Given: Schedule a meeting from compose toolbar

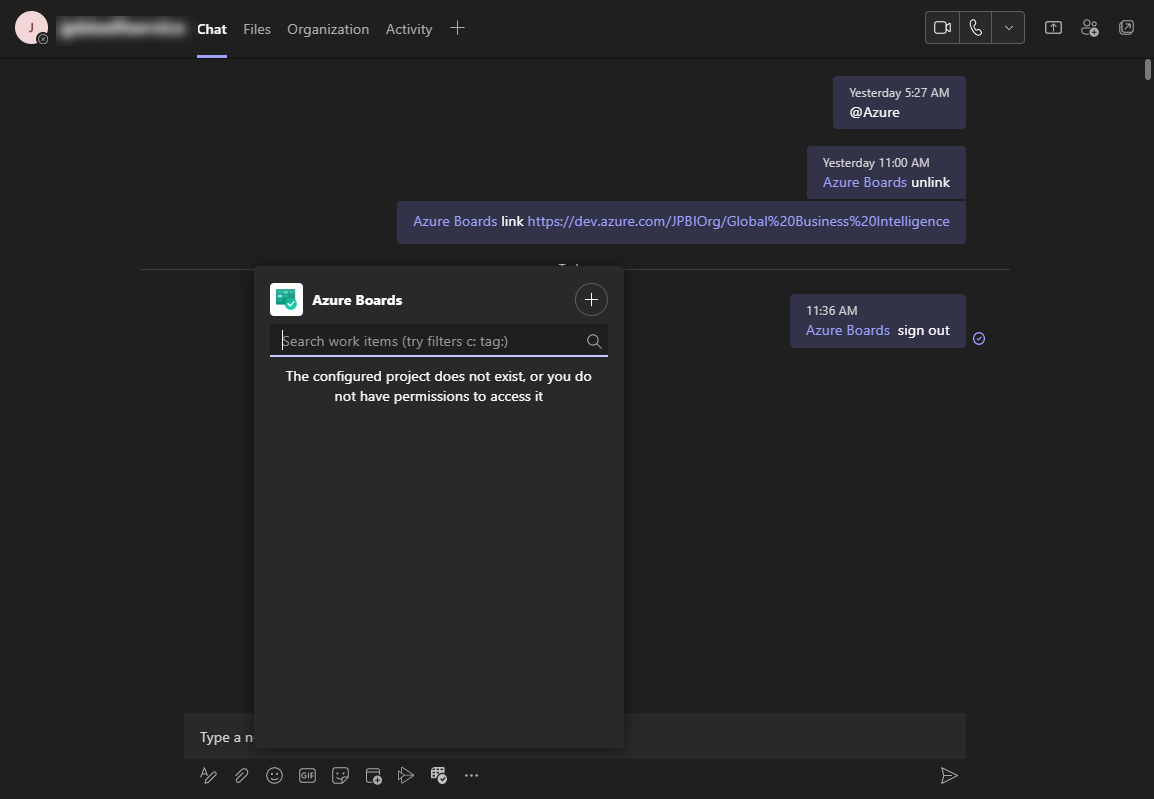Looking at the screenshot, I should (373, 775).
